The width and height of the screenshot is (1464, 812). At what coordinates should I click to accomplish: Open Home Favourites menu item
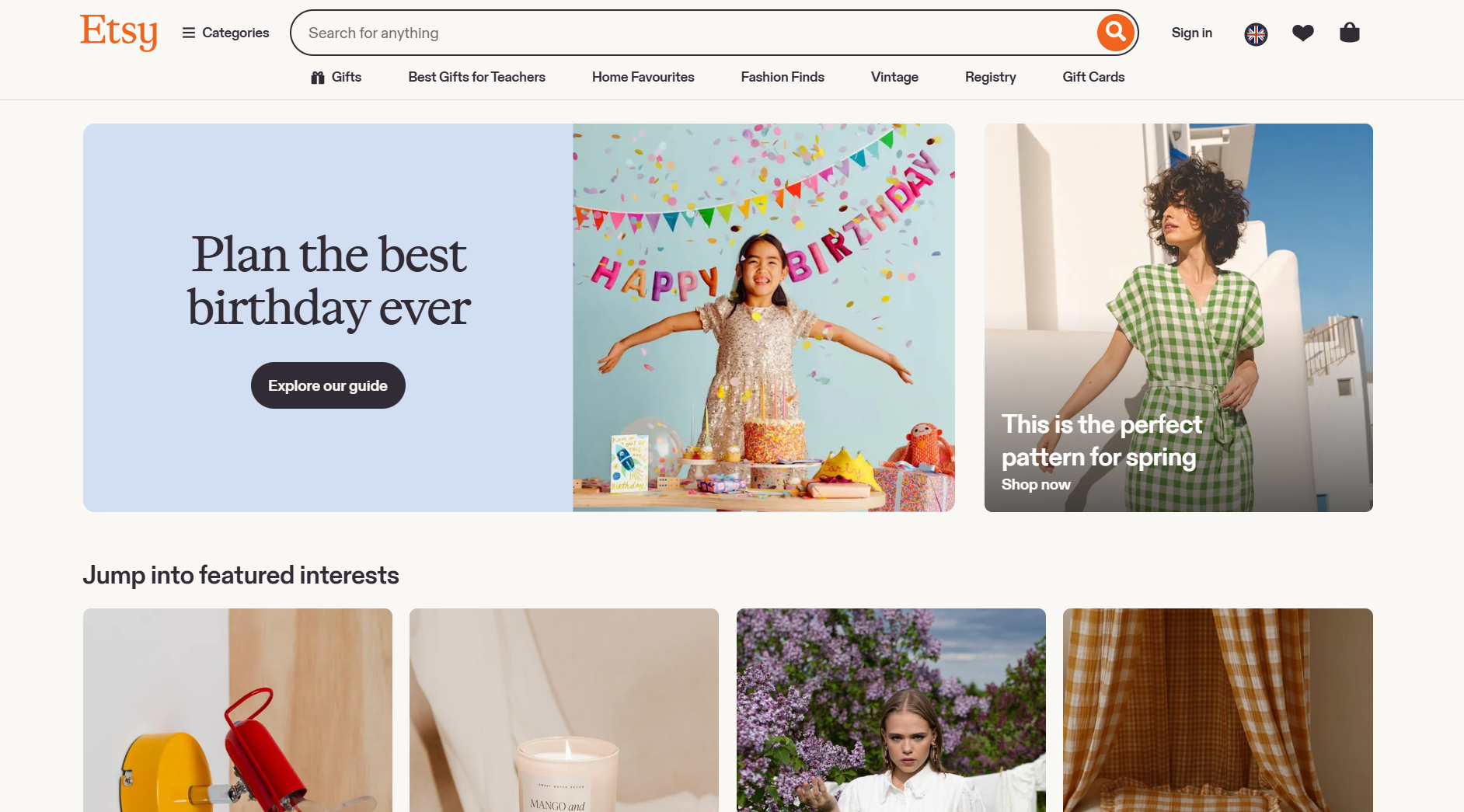pos(643,77)
